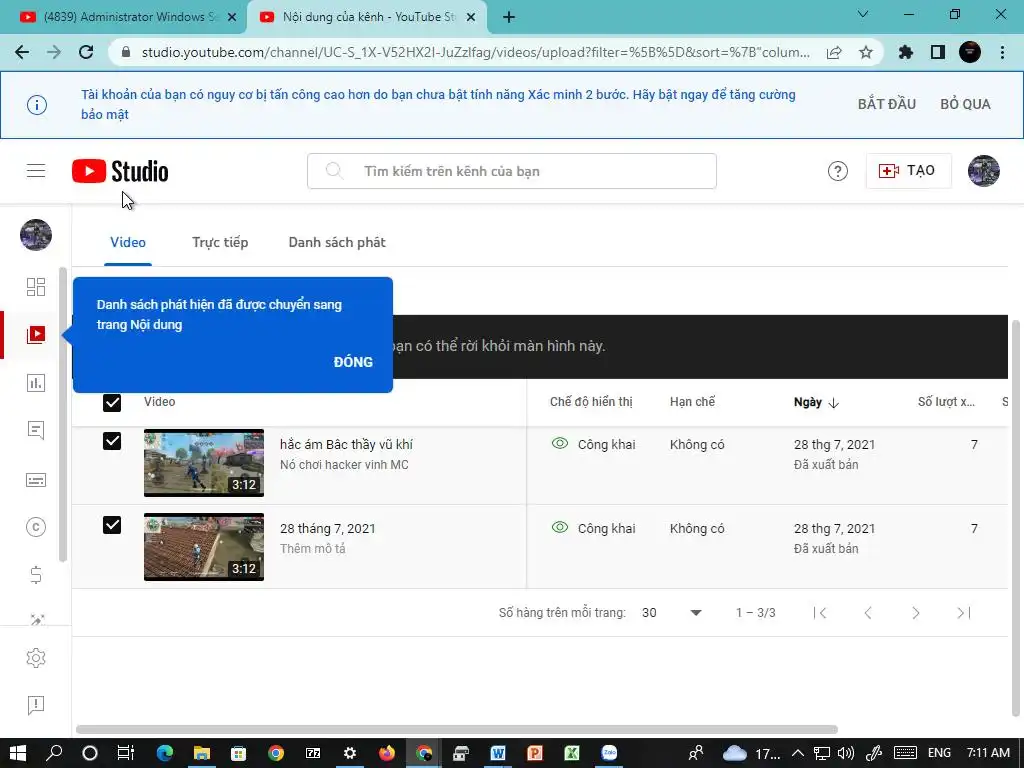Open the Content icon in sidebar

click(x=36, y=335)
